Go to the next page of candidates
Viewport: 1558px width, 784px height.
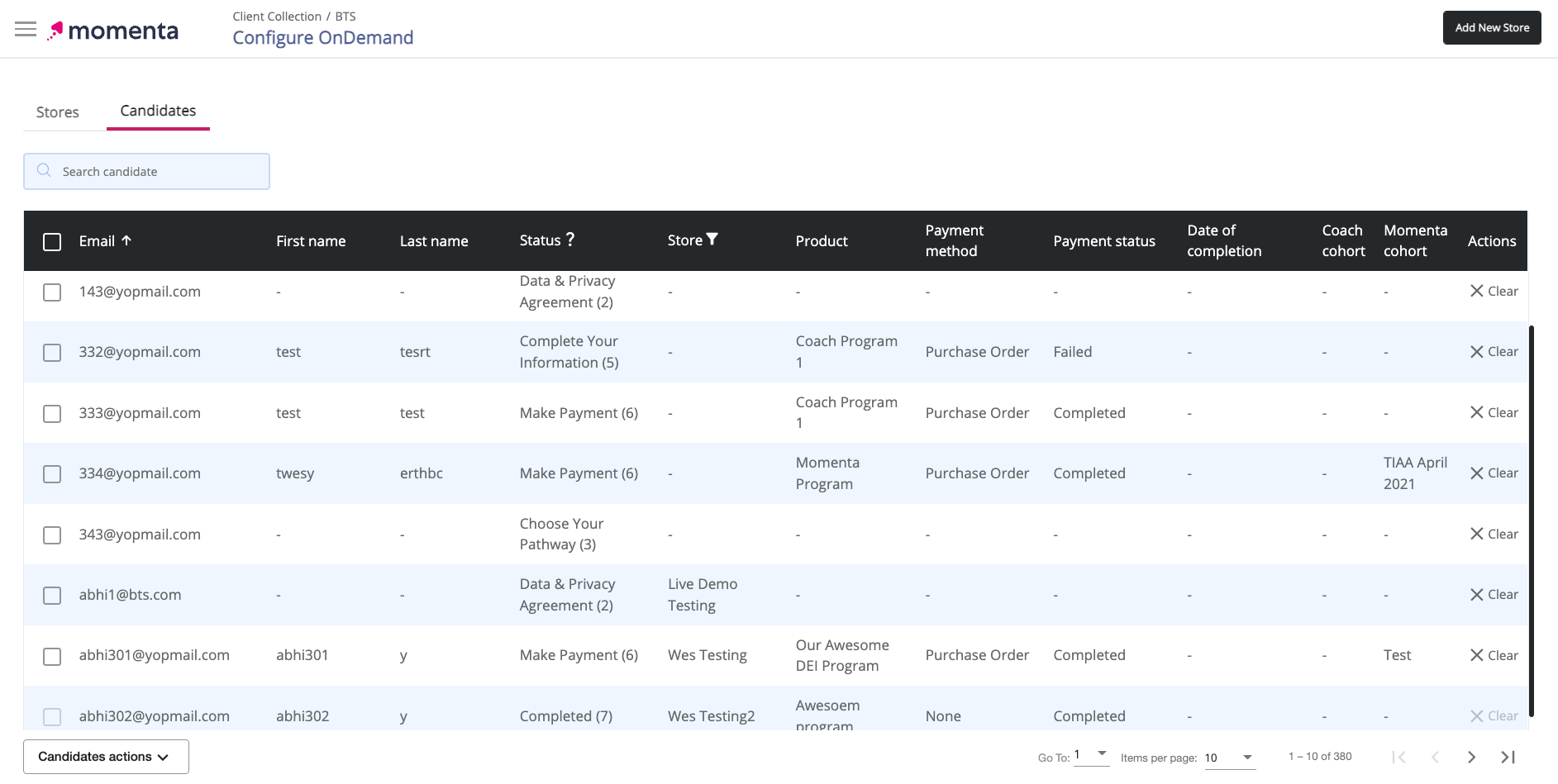pyautogui.click(x=1471, y=757)
